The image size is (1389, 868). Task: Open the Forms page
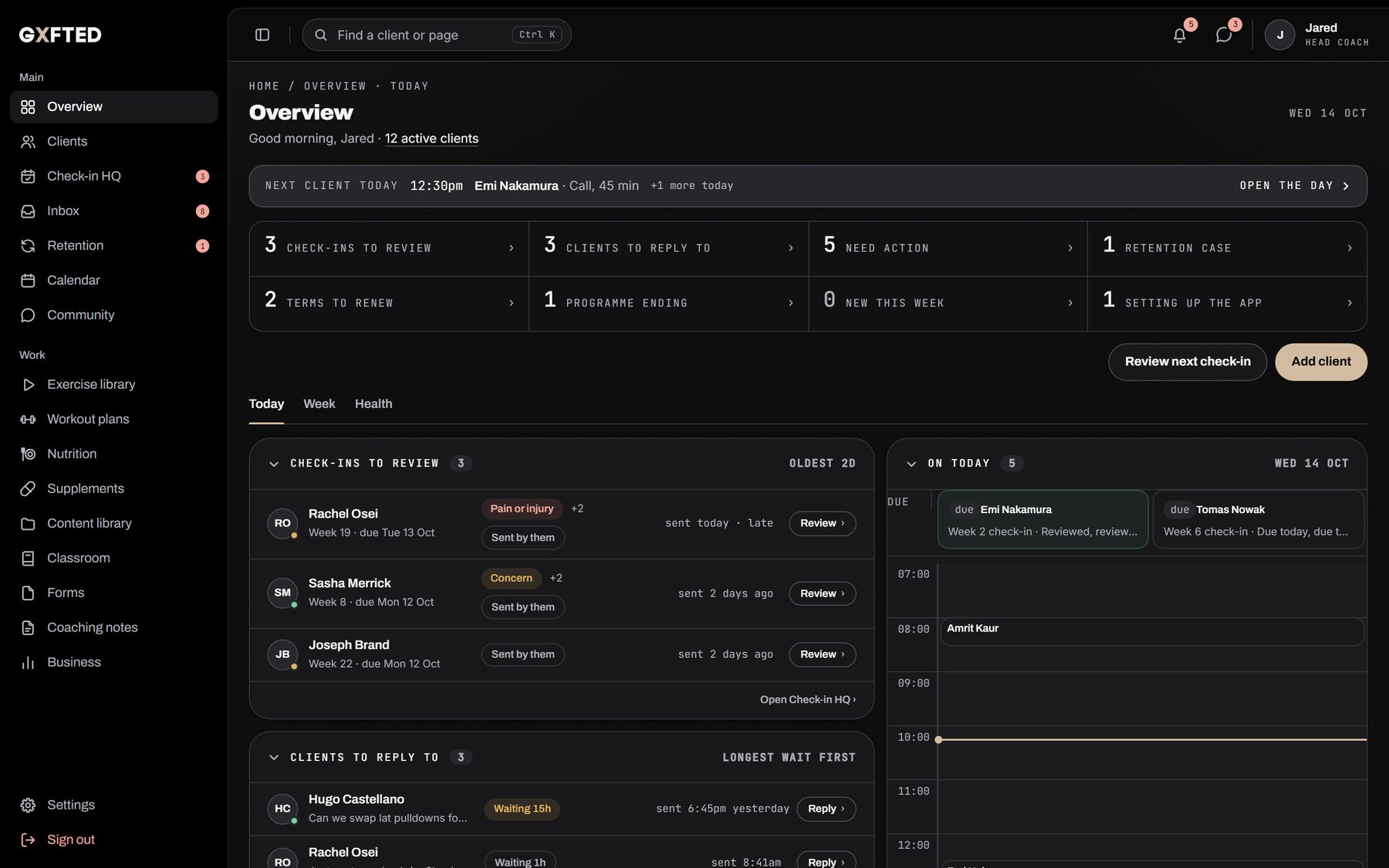coord(113,593)
